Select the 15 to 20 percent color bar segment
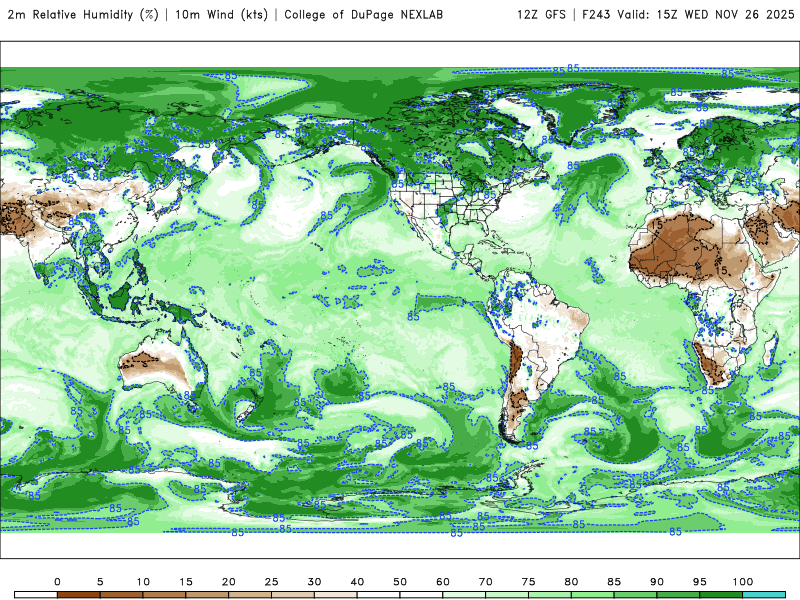This screenshot has width=800, height=600. tap(207, 595)
